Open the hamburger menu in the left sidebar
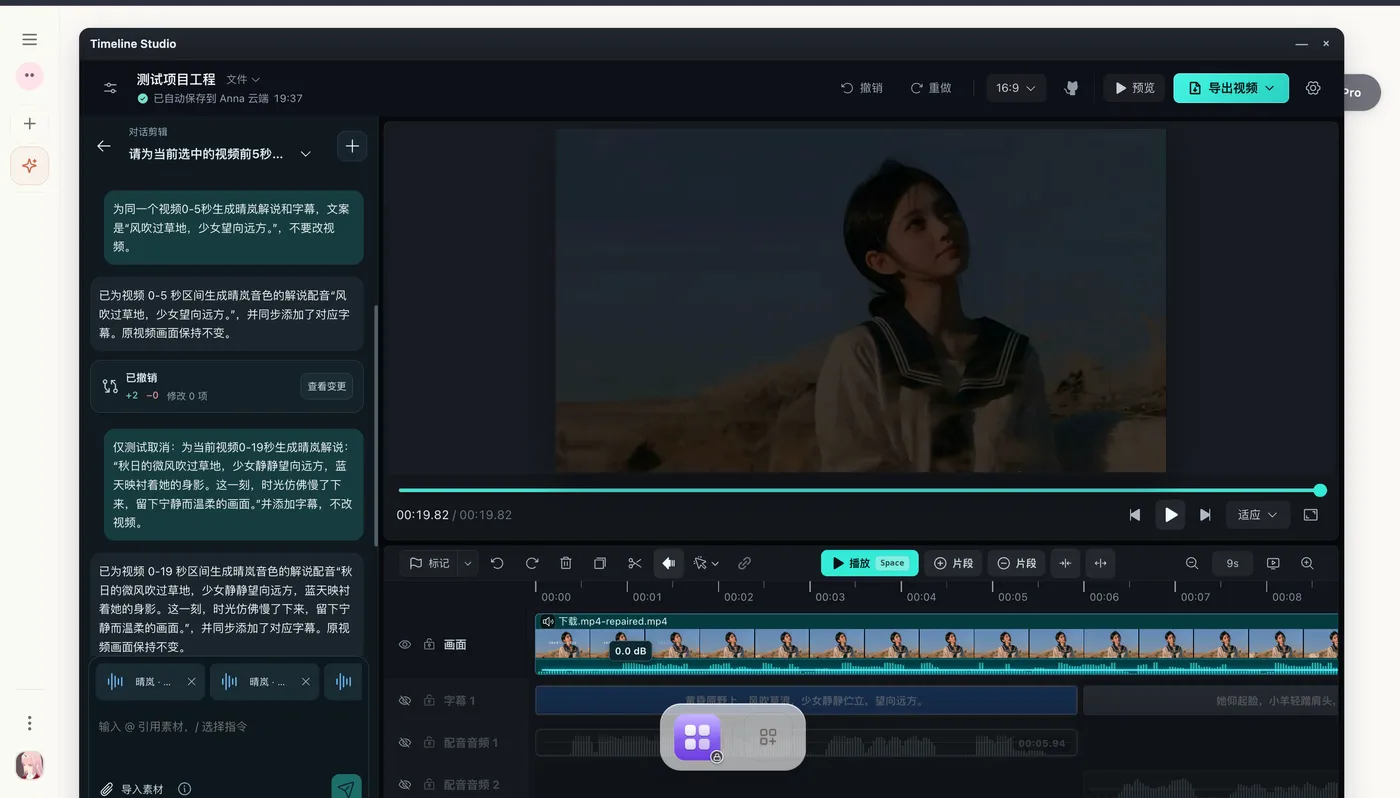 [x=30, y=39]
